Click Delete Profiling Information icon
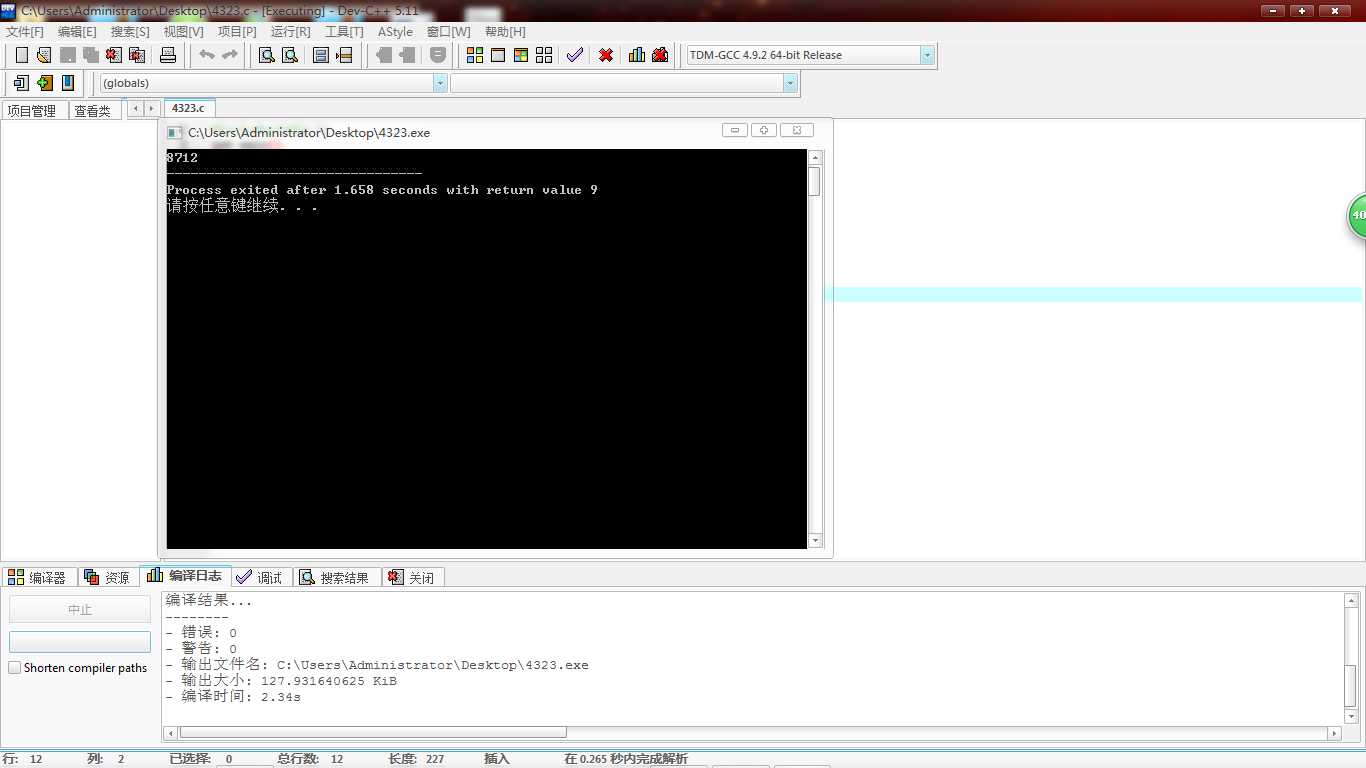Image resolution: width=1366 pixels, height=768 pixels. pyautogui.click(x=660, y=55)
